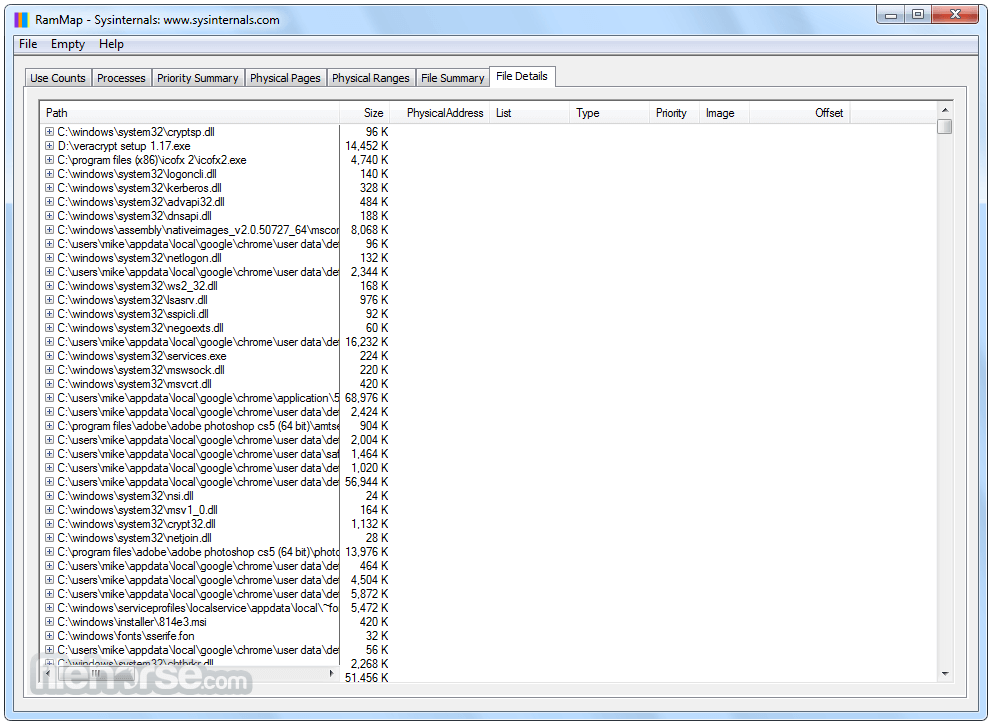992x725 pixels.
Task: Switch to the File Summary tab
Action: coord(452,78)
